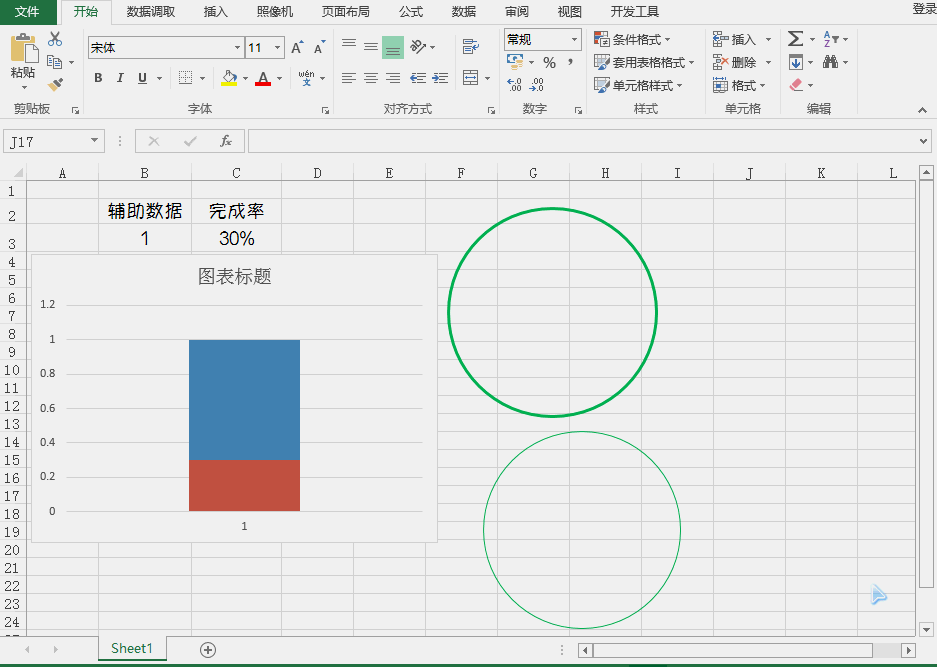Viewport: 937px width, 667px height.
Task: Click the 条件格式 conditional formatting icon
Action: 603,40
